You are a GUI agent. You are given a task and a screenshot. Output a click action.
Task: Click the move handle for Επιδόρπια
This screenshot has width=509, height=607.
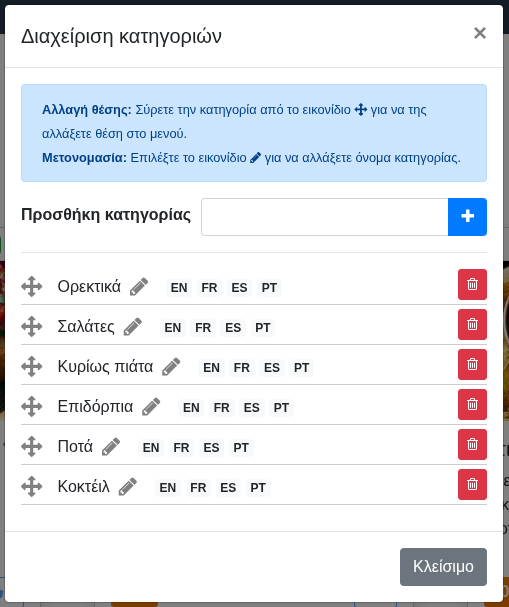click(x=32, y=406)
